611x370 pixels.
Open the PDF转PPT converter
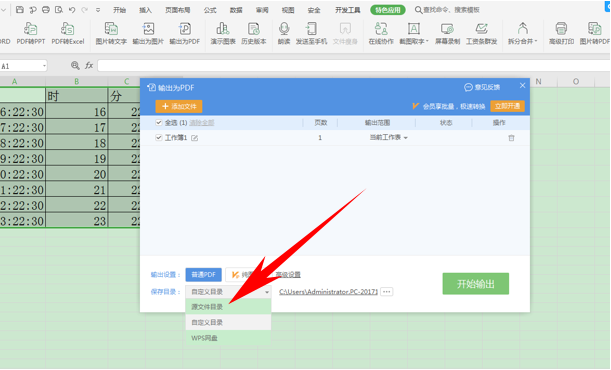(30, 33)
